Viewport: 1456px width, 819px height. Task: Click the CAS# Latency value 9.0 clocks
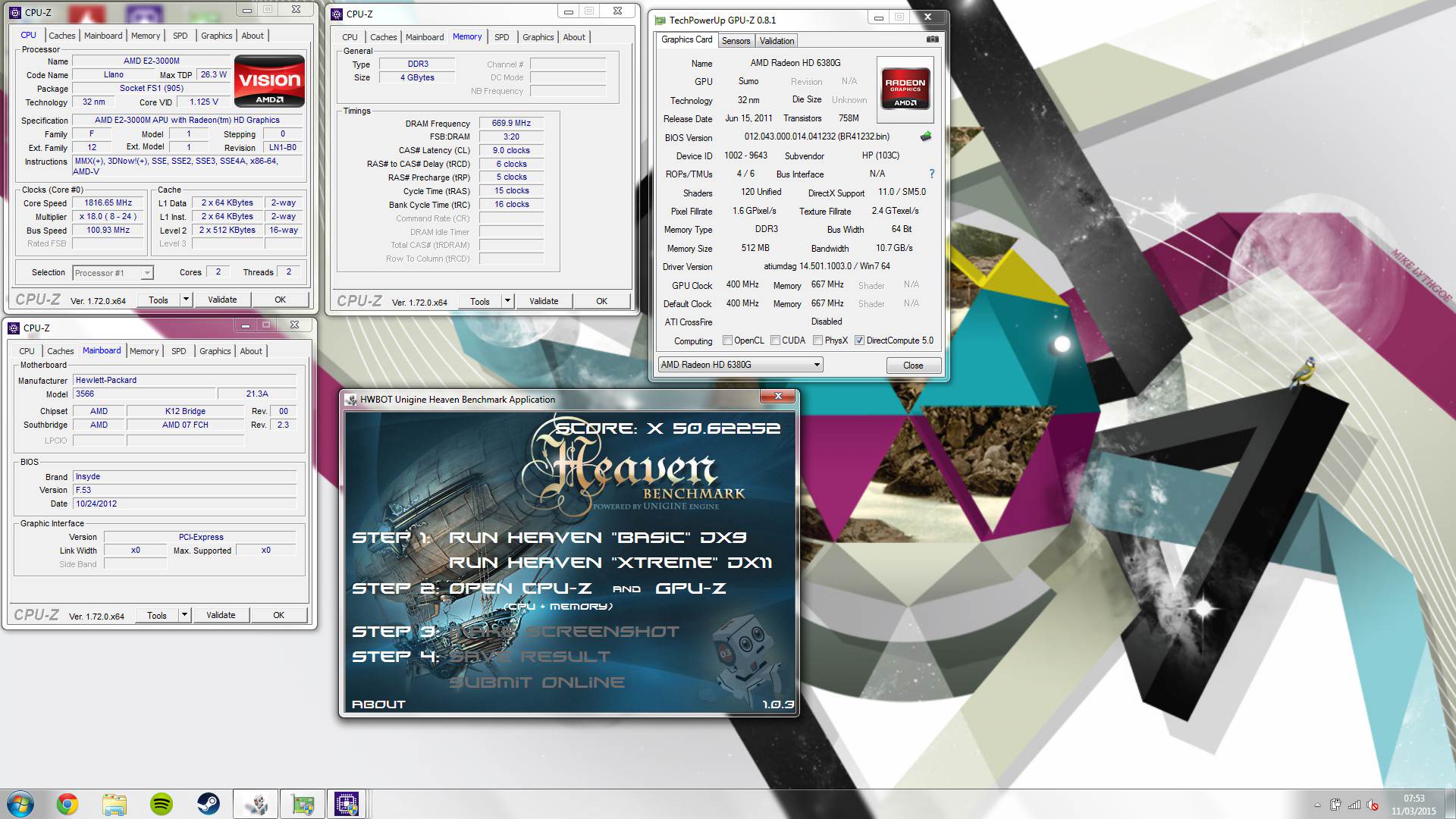coord(511,150)
